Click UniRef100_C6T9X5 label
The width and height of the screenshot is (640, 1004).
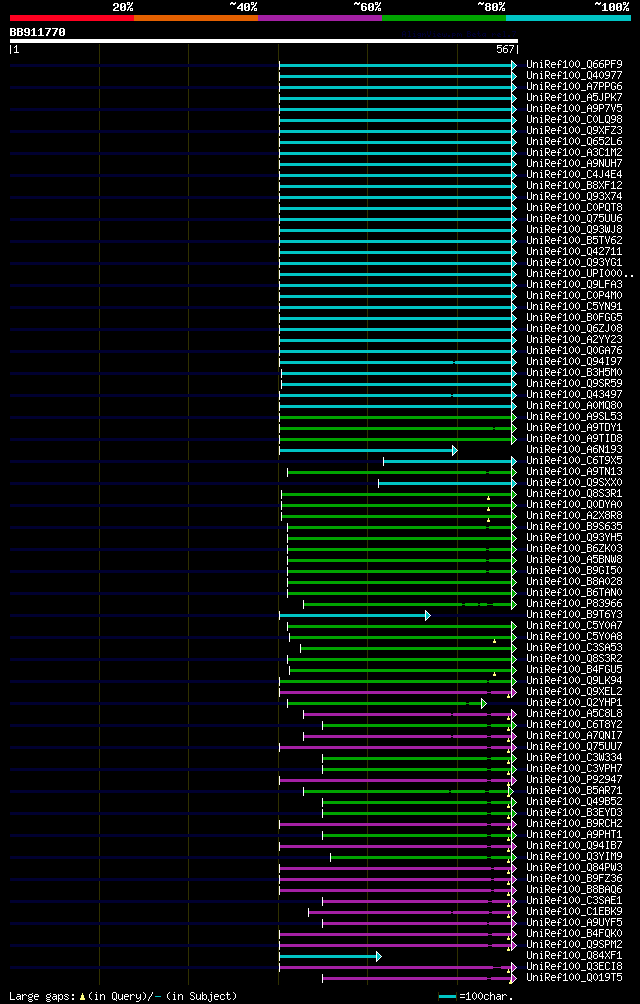574,460
